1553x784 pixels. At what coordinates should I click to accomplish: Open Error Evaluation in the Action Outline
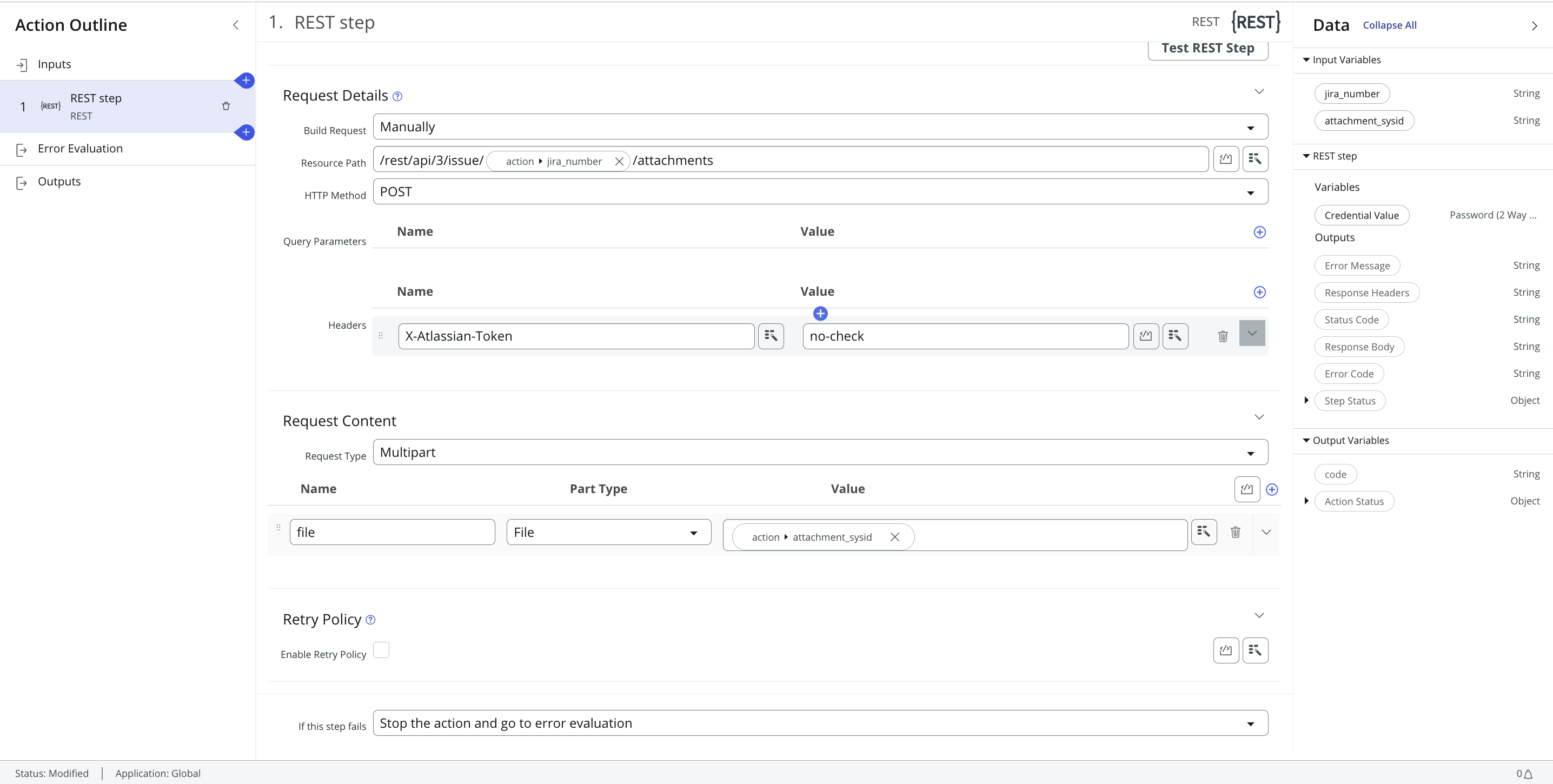click(80, 149)
